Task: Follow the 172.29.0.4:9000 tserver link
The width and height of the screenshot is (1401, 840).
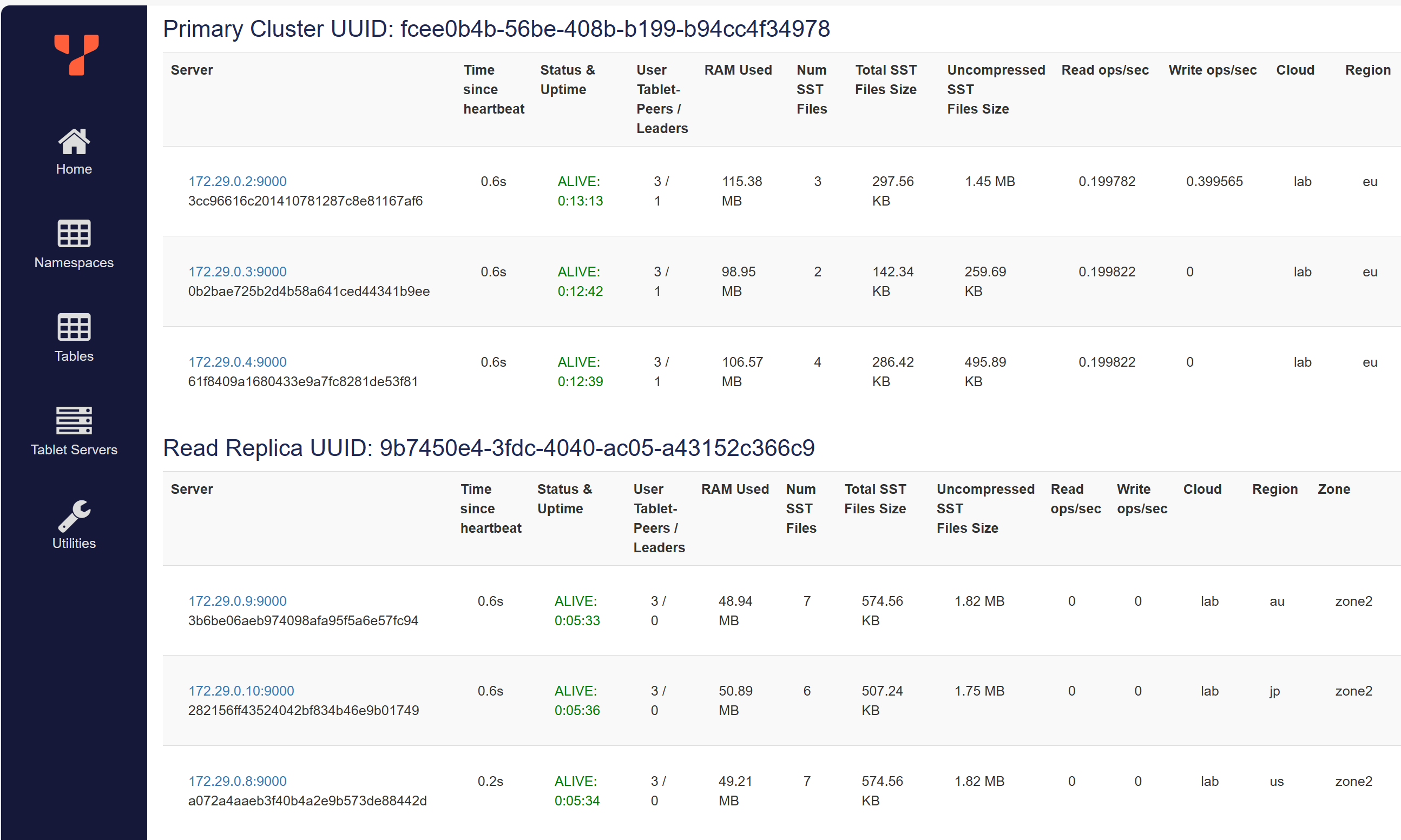Action: 237,362
